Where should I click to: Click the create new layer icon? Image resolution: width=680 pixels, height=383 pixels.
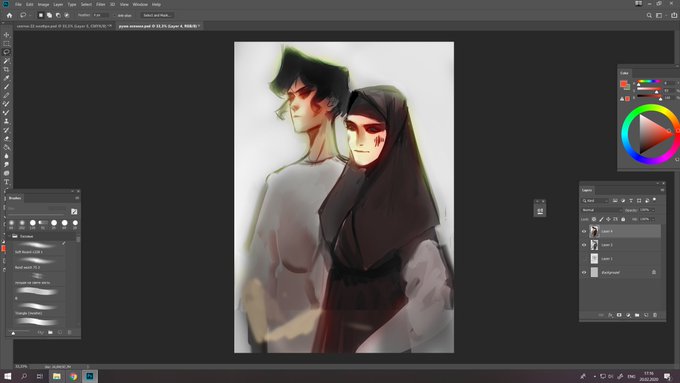tap(646, 315)
